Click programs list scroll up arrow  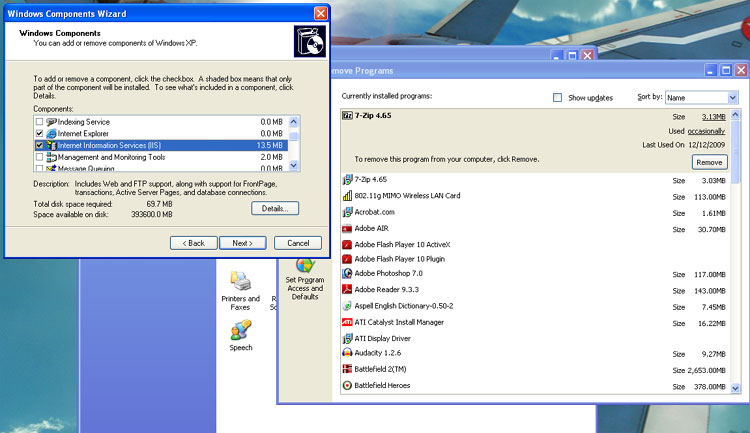coord(735,115)
